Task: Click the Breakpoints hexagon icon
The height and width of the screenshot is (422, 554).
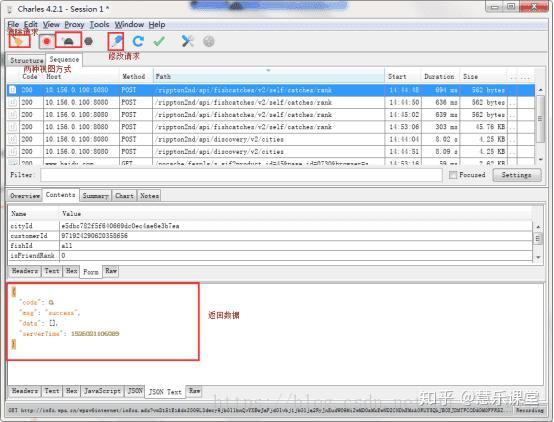Action: point(89,41)
